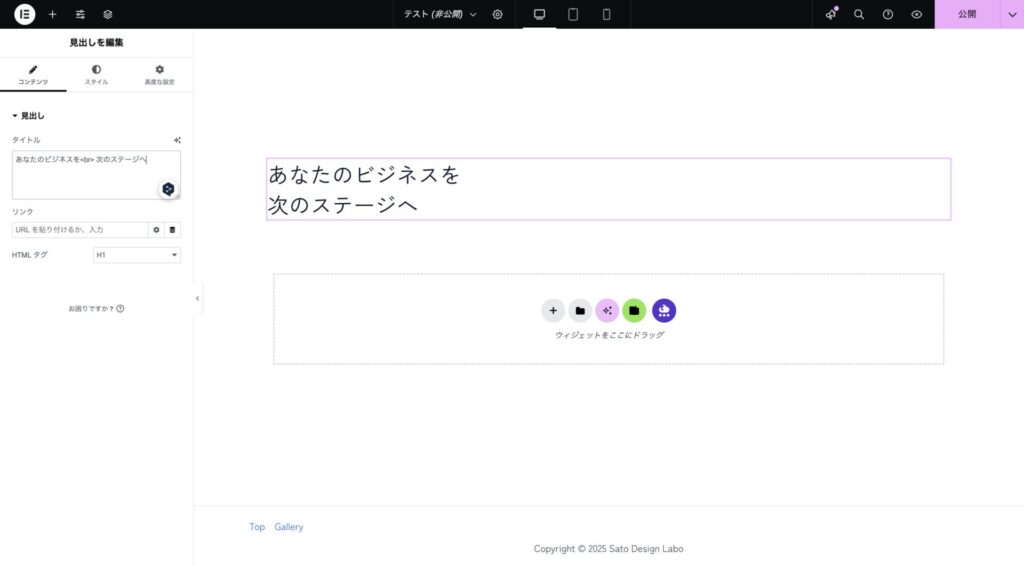1024x566 pixels.
Task: Click the blue hexagon assistant icon in the textarea
Action: pos(168,189)
